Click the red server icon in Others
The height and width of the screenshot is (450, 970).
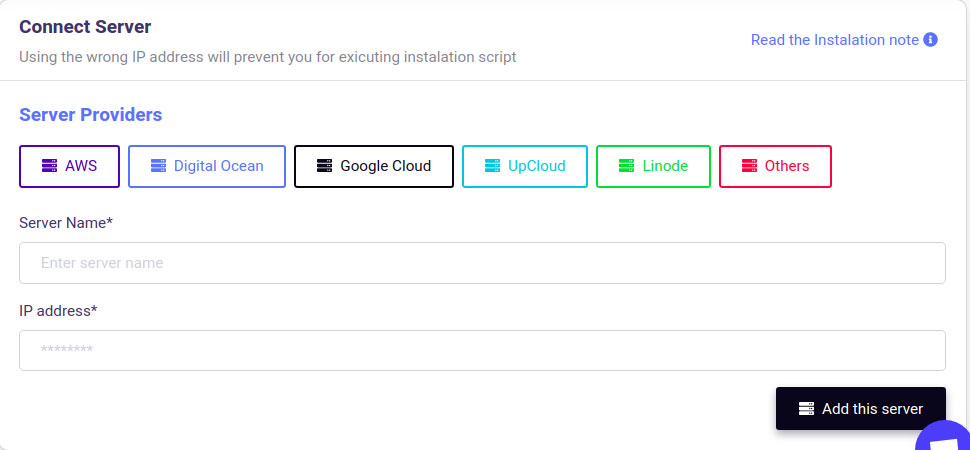749,166
